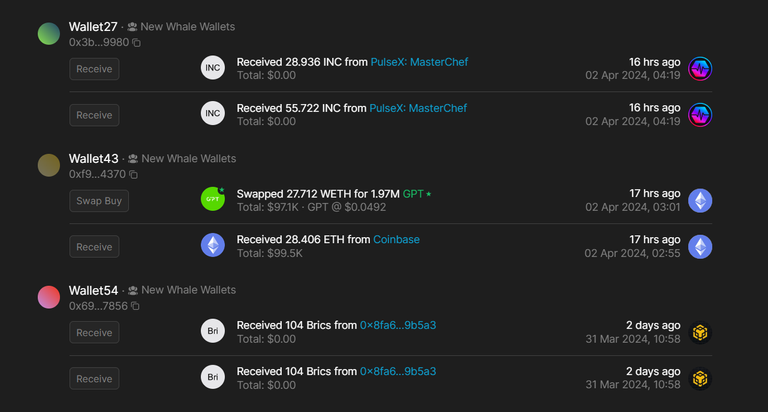Click ETH token icon for Coinbase transfer
Image resolution: width=768 pixels, height=412 pixels.
pos(213,245)
